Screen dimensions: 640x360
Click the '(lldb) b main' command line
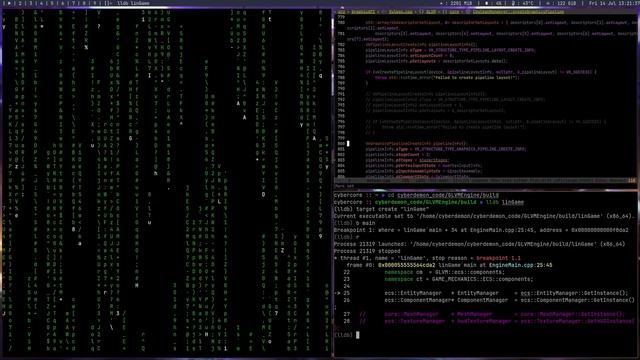pos(354,223)
